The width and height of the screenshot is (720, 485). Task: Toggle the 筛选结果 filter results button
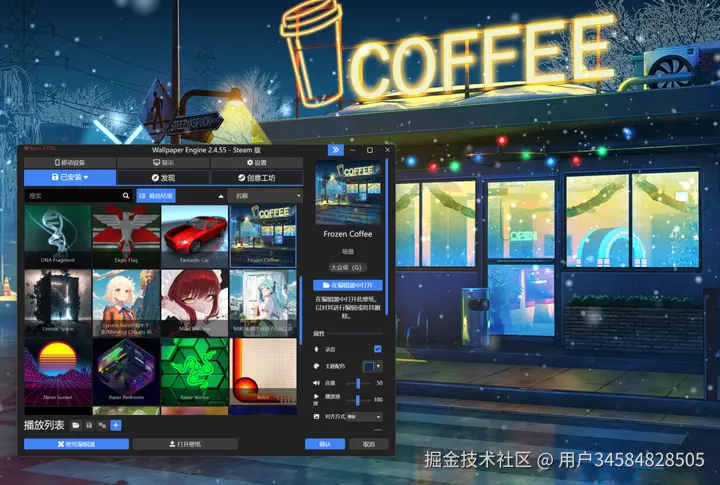[x=156, y=196]
